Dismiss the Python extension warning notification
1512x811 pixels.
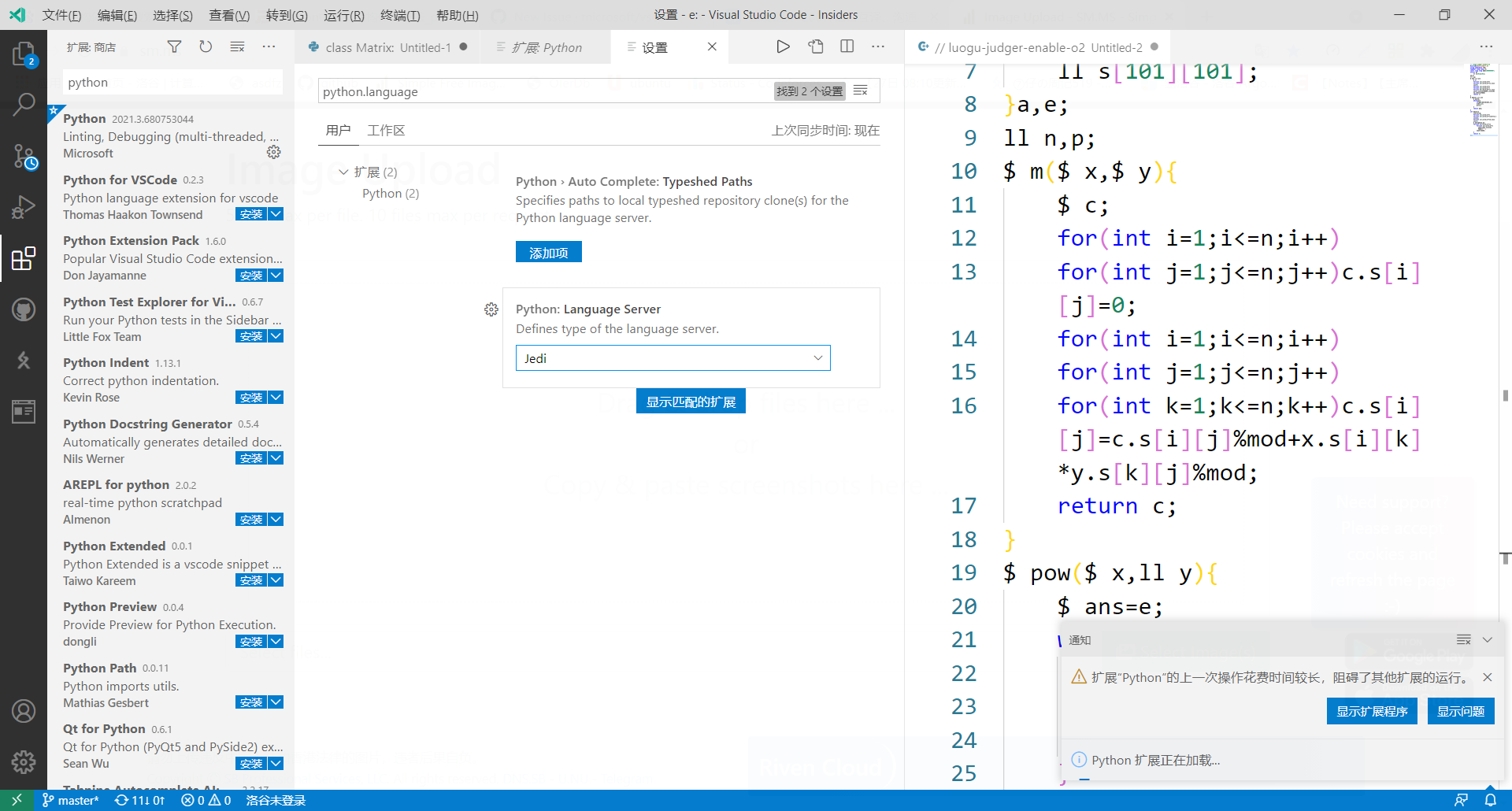tap(1487, 677)
